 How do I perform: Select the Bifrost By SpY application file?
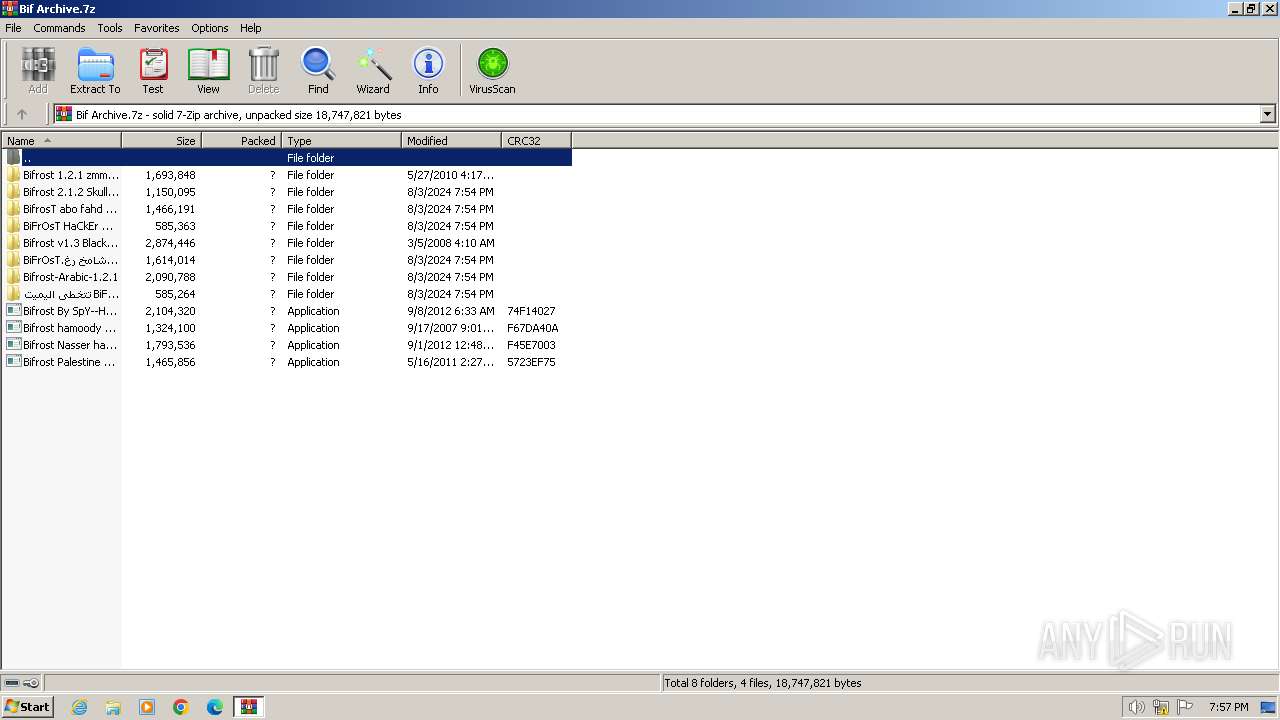point(287,311)
